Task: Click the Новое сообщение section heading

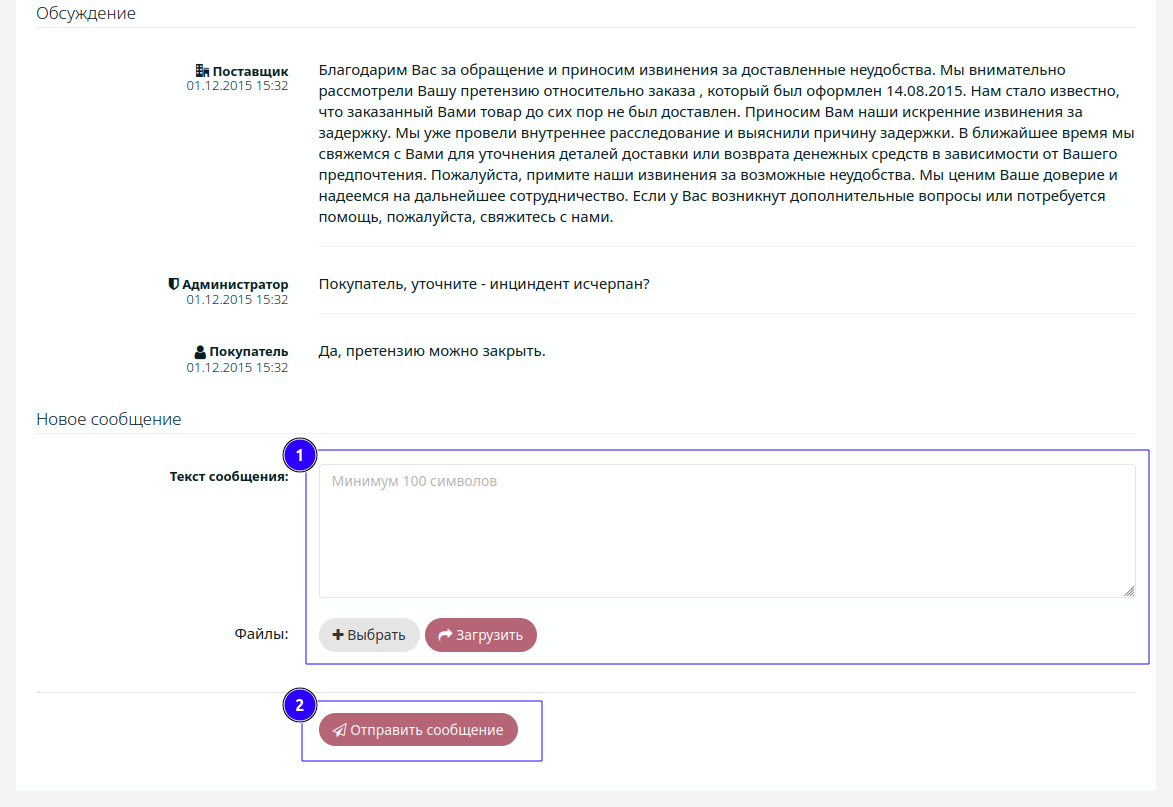Action: point(108,419)
